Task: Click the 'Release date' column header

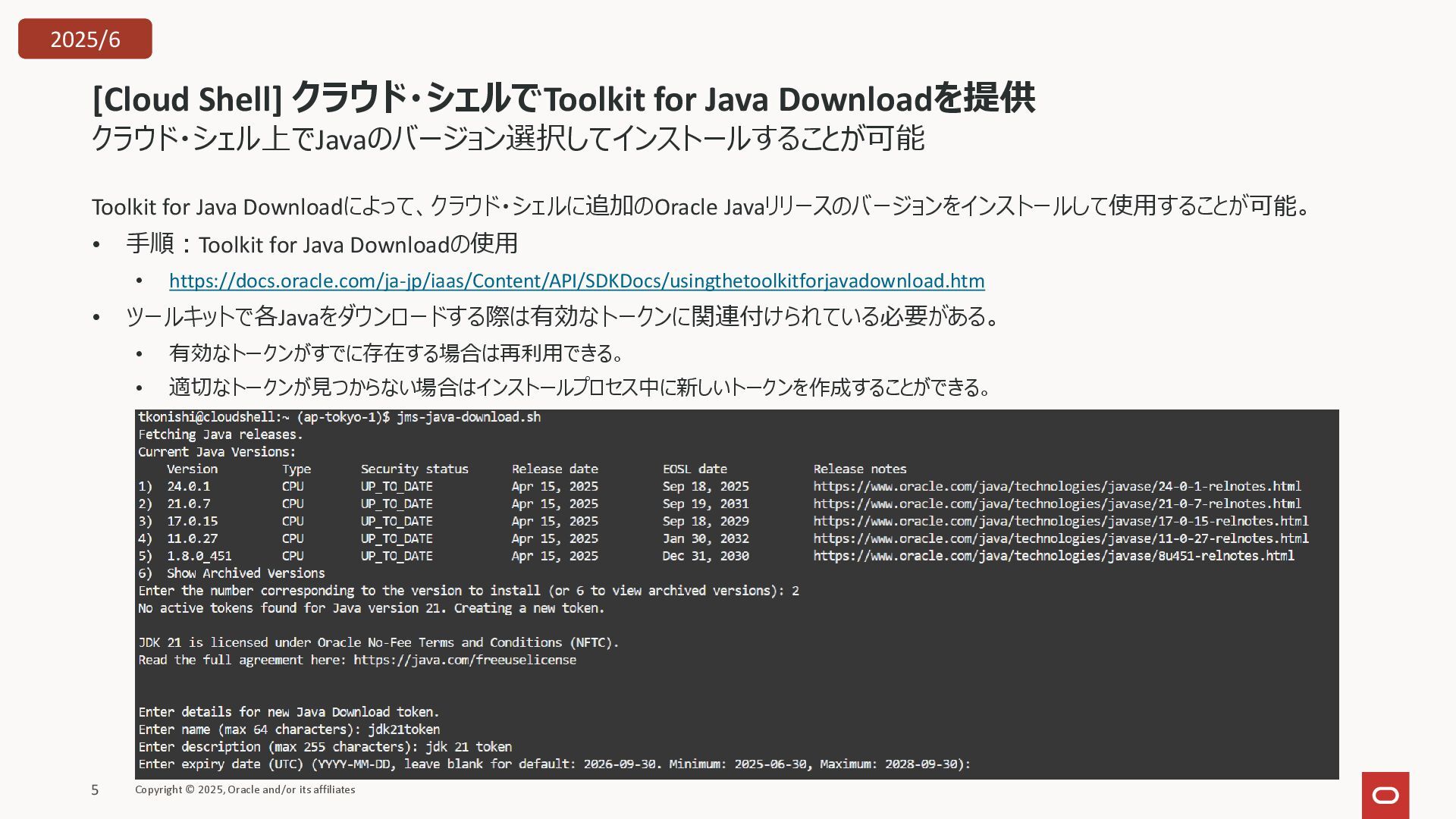Action: point(555,469)
